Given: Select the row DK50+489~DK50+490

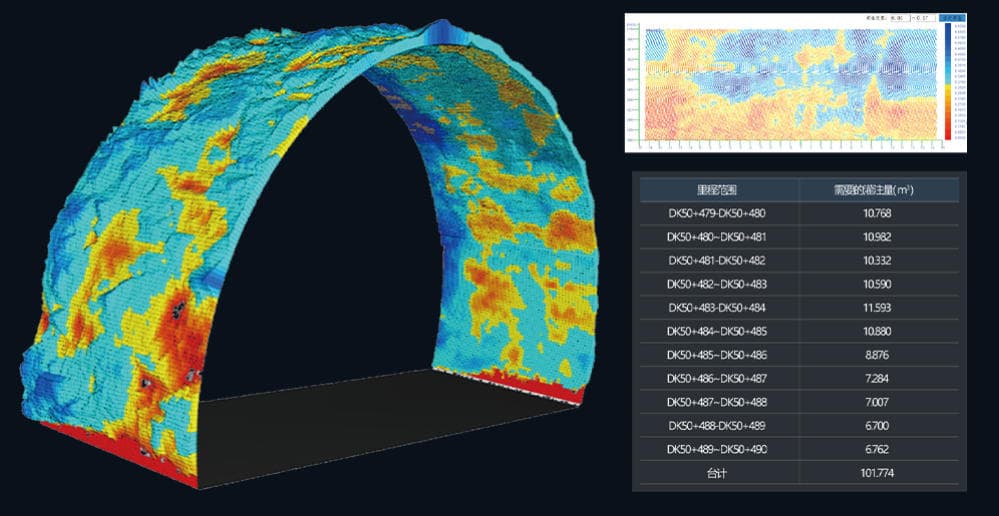Looking at the screenshot, I should point(799,449).
